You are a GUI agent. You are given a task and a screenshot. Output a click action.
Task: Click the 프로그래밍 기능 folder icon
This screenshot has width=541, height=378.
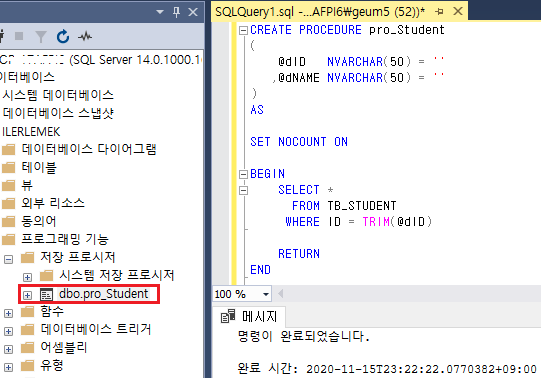8,239
